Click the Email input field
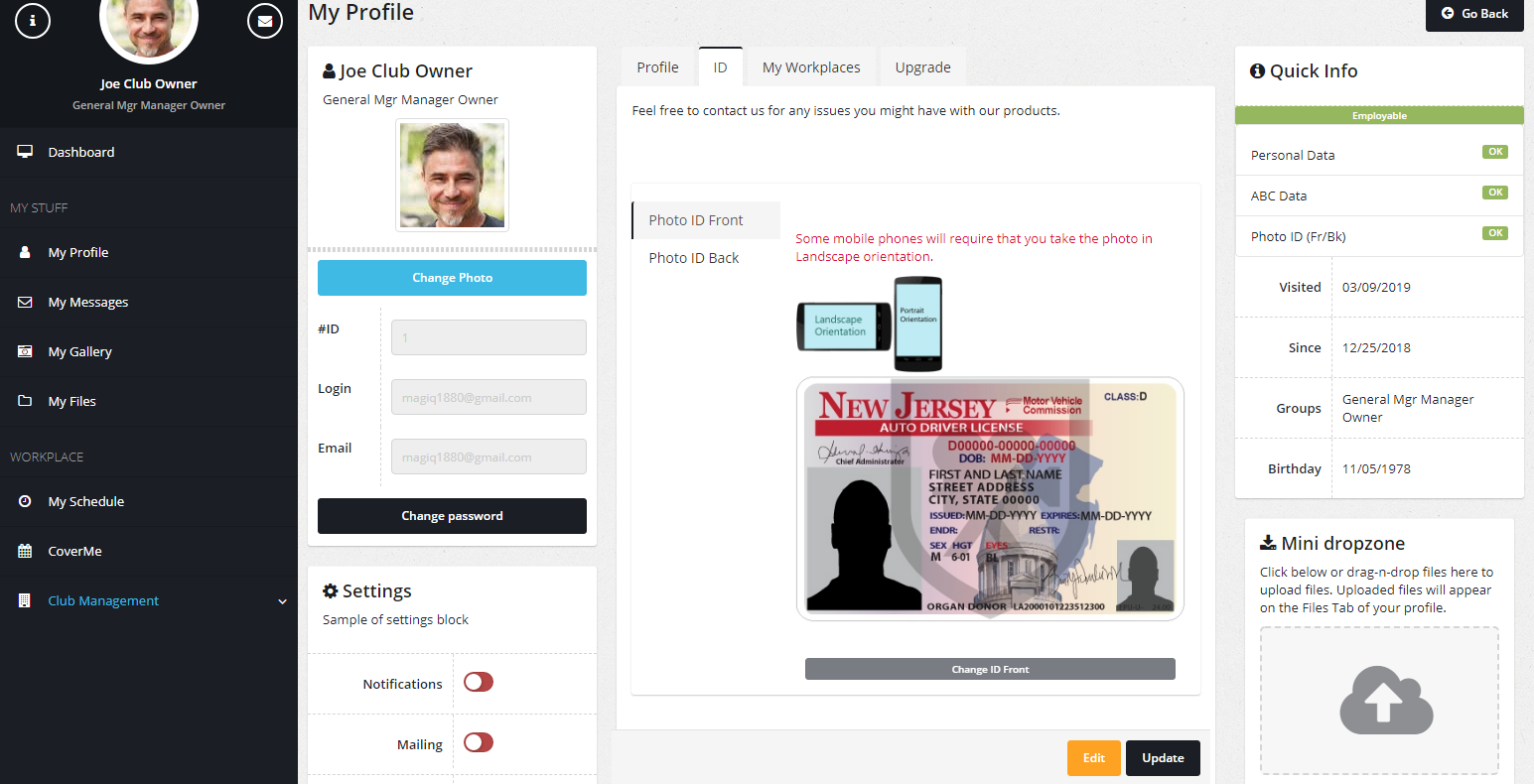Viewport: 1534px width, 784px height. (x=488, y=457)
